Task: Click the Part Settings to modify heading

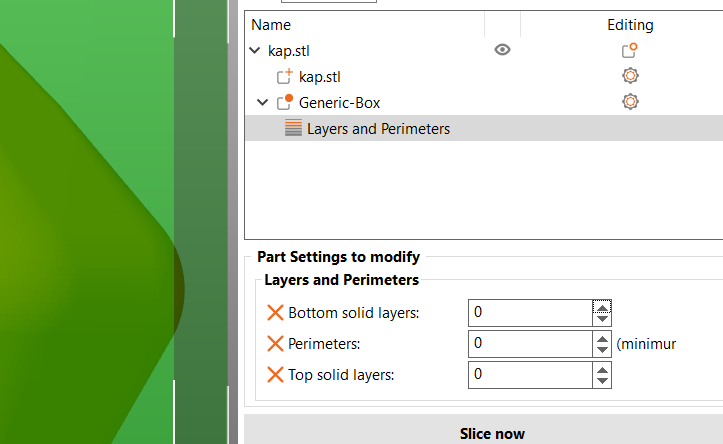Action: 338,256
